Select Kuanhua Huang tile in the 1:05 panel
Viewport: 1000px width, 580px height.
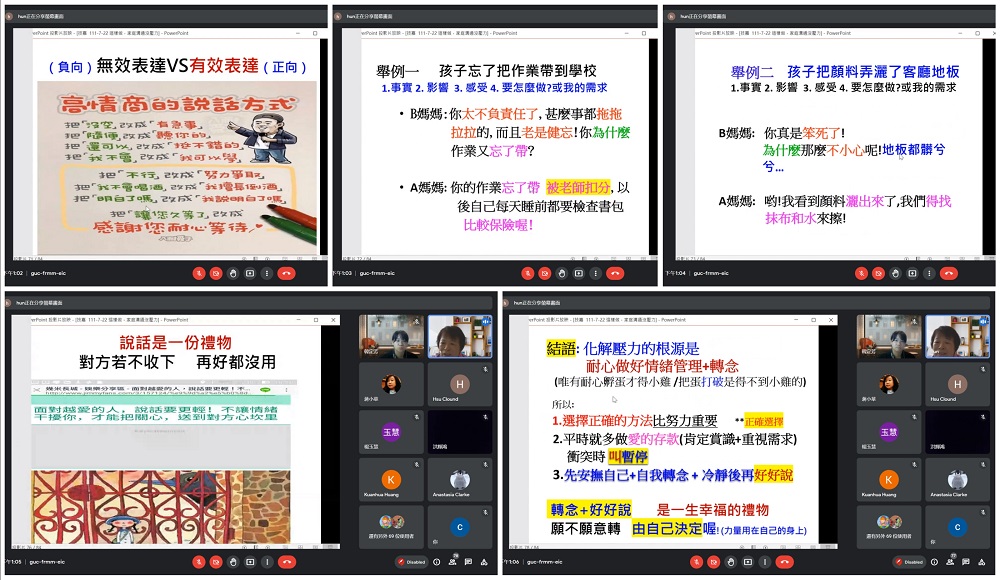pyautogui.click(x=391, y=479)
